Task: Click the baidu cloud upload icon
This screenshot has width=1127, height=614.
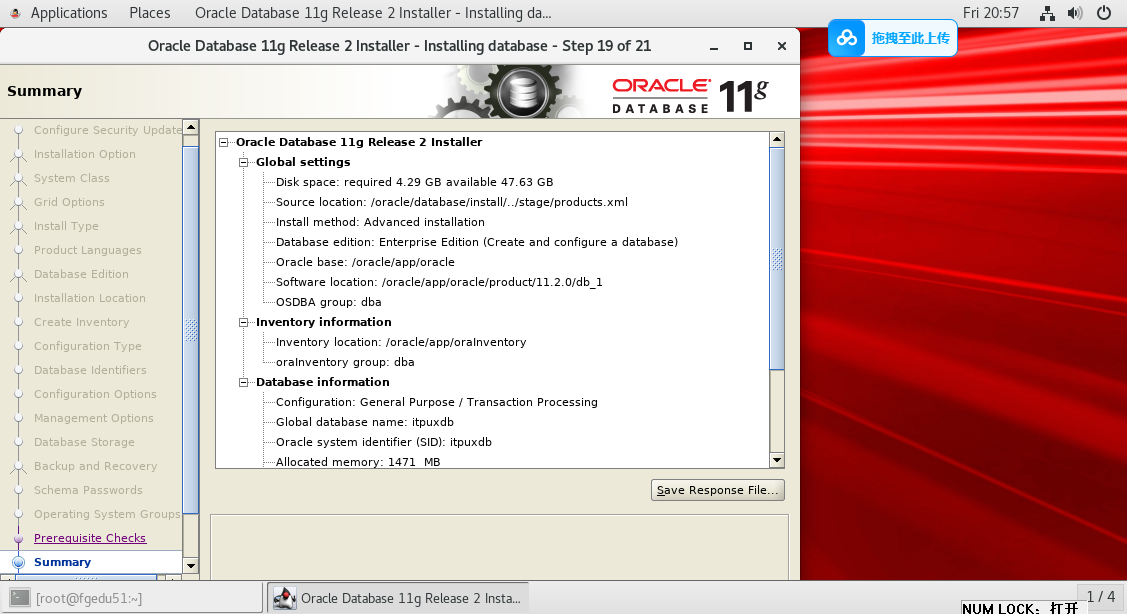Action: [x=847, y=38]
